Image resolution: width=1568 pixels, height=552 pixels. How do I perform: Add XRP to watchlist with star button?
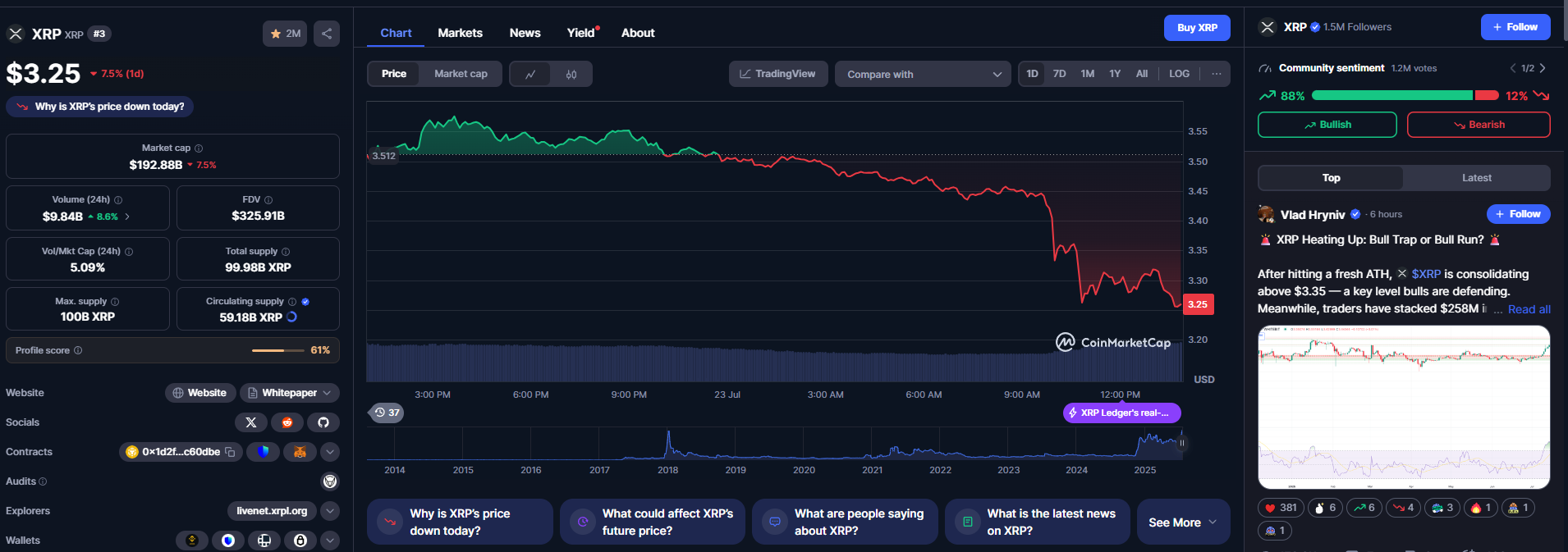(285, 34)
